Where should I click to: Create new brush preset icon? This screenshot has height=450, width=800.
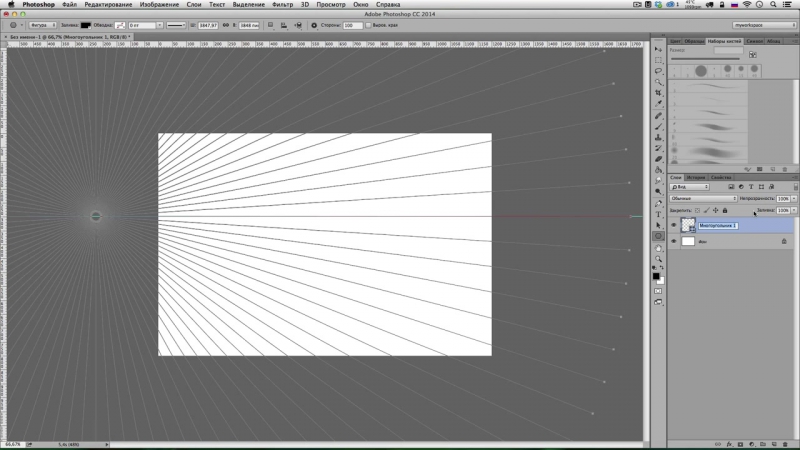pyautogui.click(x=772, y=169)
